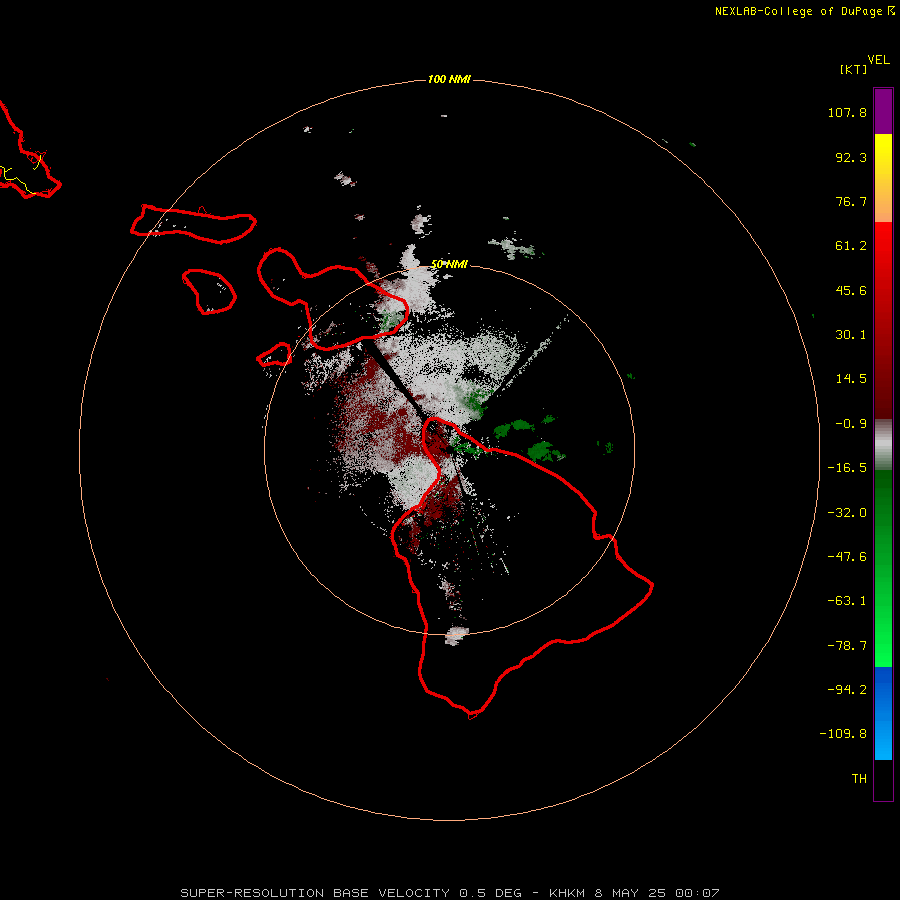Click the 107.8 value on velocity scale
This screenshot has height=900, width=900.
847,112
